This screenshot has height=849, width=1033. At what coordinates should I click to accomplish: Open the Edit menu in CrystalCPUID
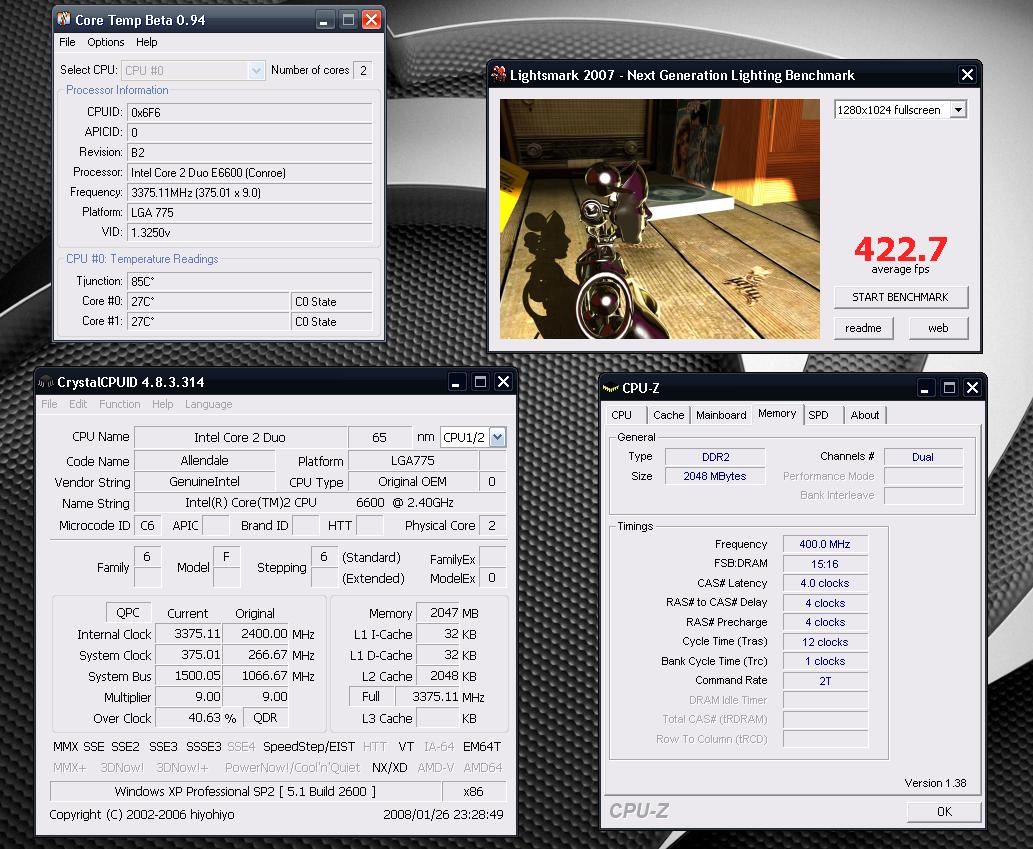click(x=78, y=404)
